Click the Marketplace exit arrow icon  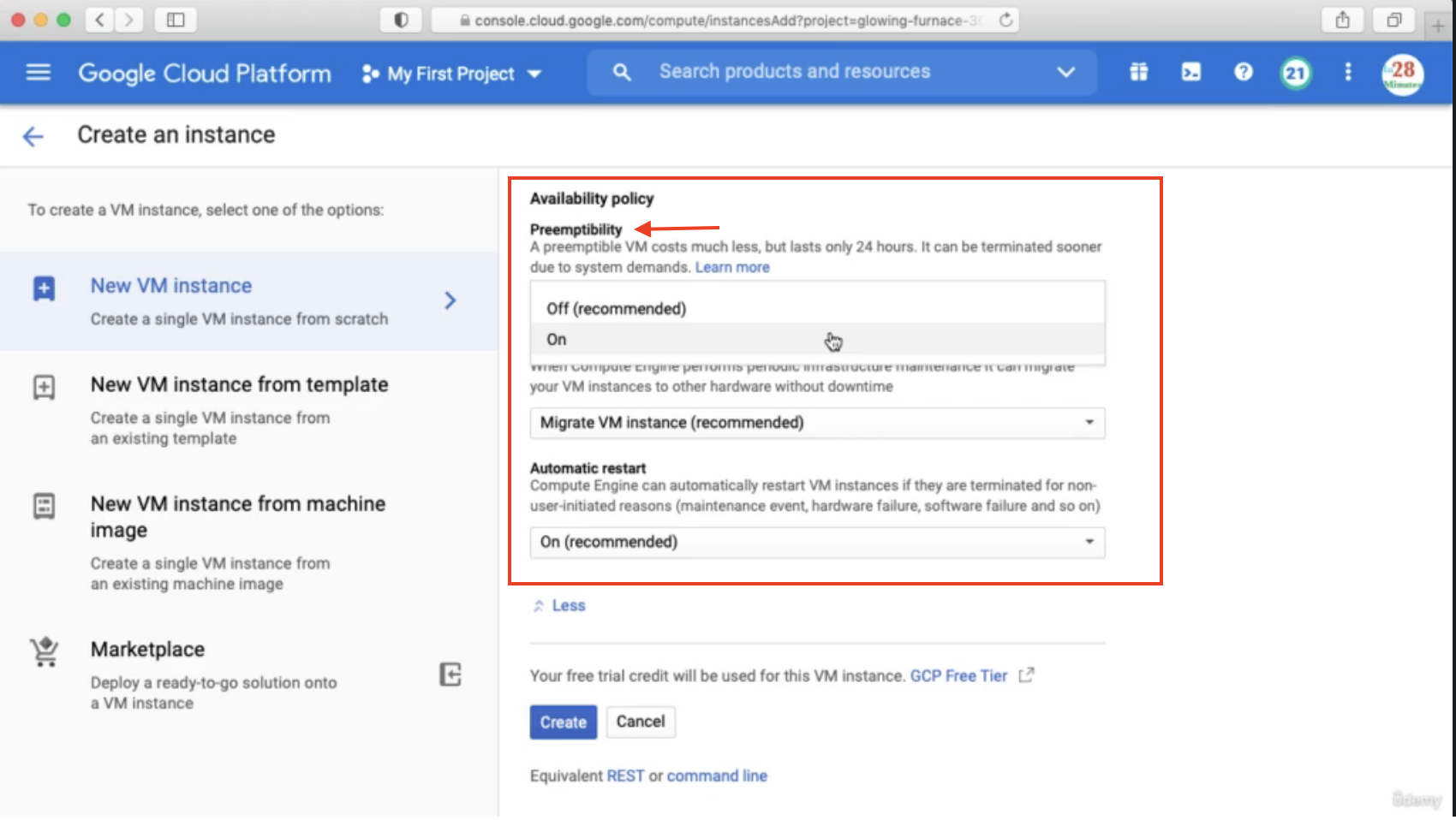[x=451, y=674]
